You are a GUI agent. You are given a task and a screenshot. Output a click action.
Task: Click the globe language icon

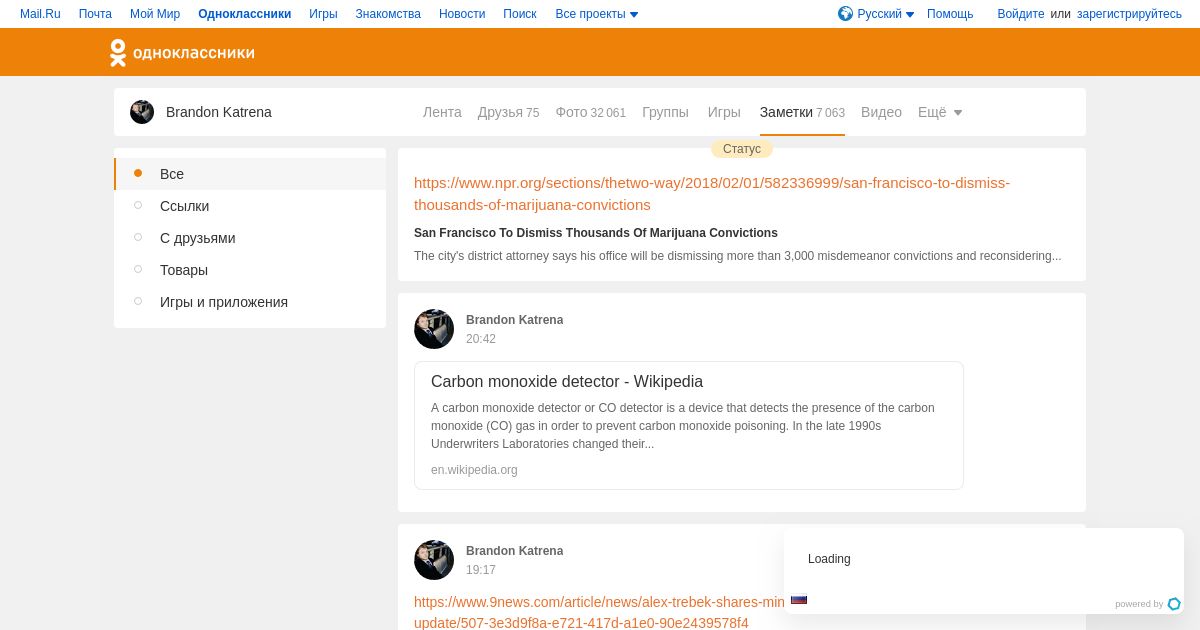click(845, 13)
